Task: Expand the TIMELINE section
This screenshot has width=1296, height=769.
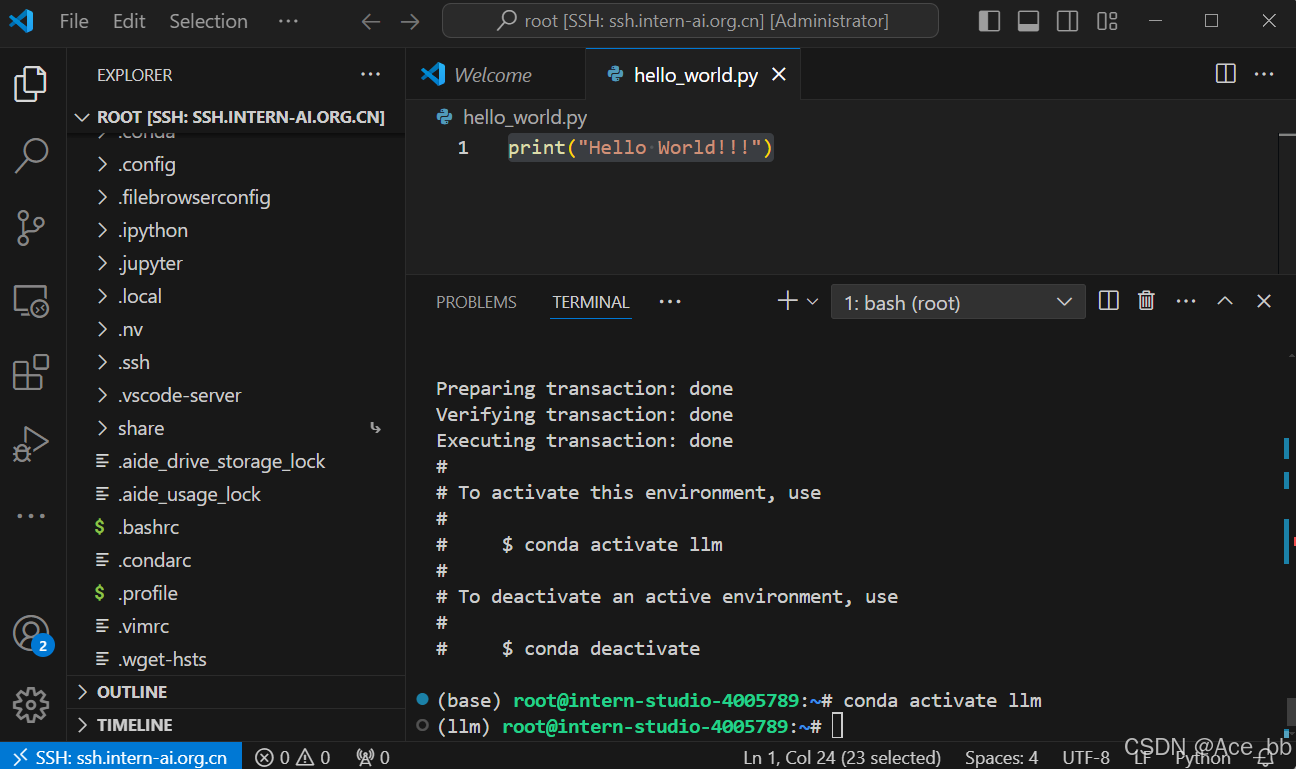Action: pyautogui.click(x=236, y=725)
